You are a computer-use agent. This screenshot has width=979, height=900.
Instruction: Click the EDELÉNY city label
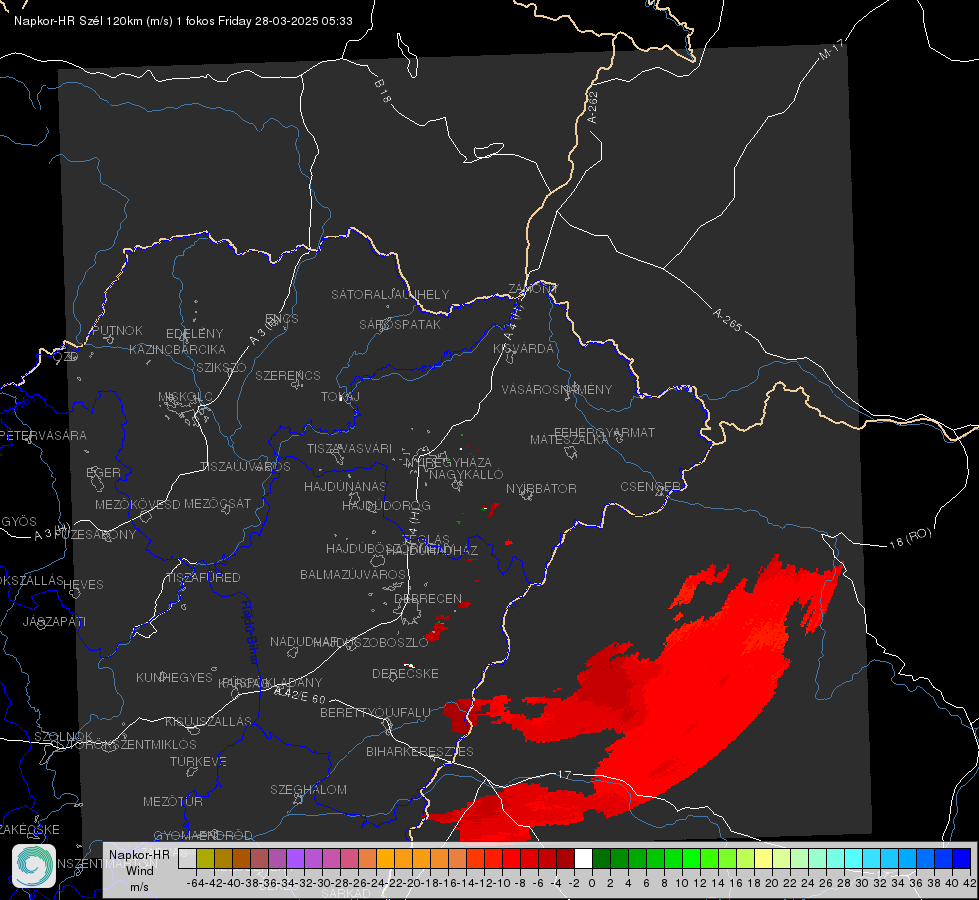coord(195,334)
